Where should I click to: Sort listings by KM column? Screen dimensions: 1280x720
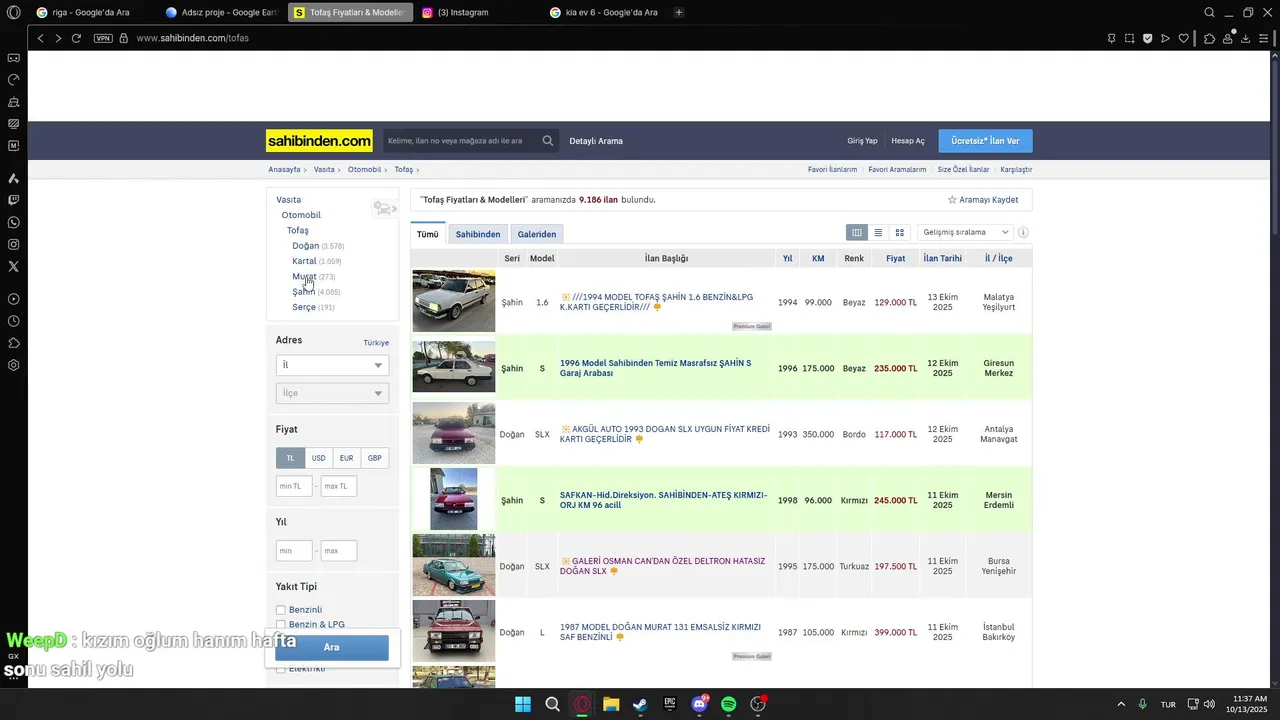tap(818, 258)
